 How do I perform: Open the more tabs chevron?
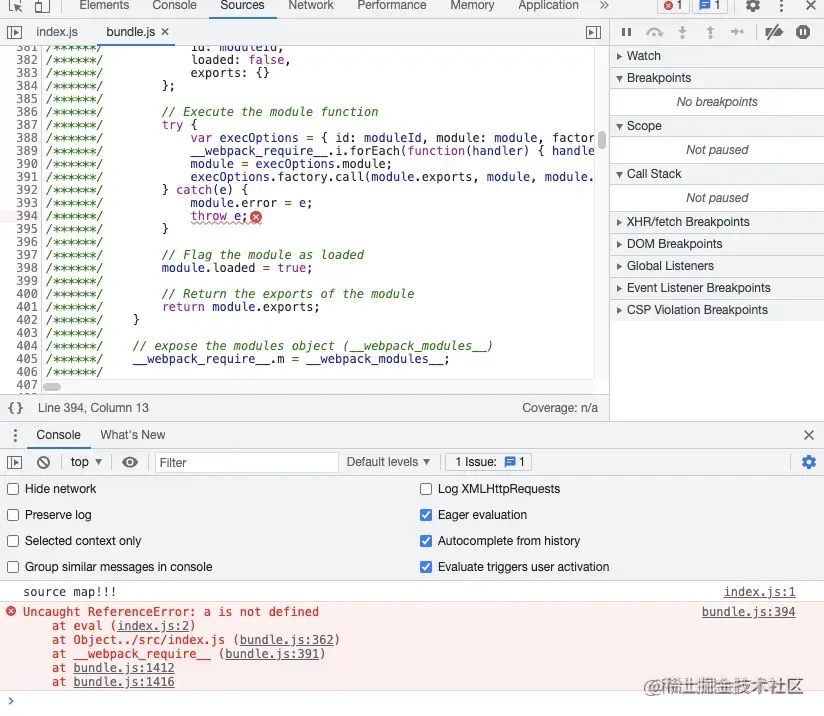[x=604, y=5]
